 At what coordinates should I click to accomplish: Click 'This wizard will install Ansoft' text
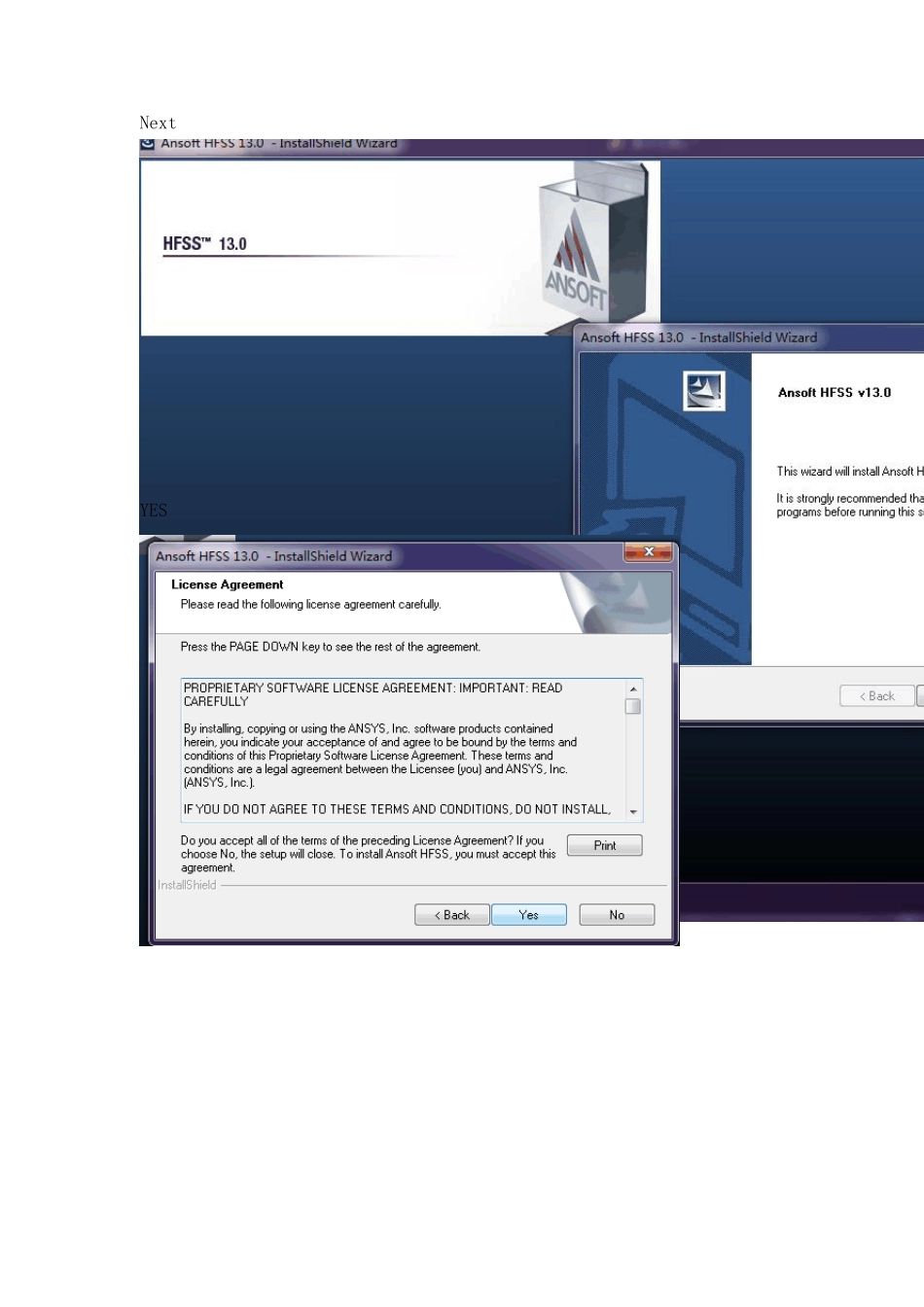849,472
